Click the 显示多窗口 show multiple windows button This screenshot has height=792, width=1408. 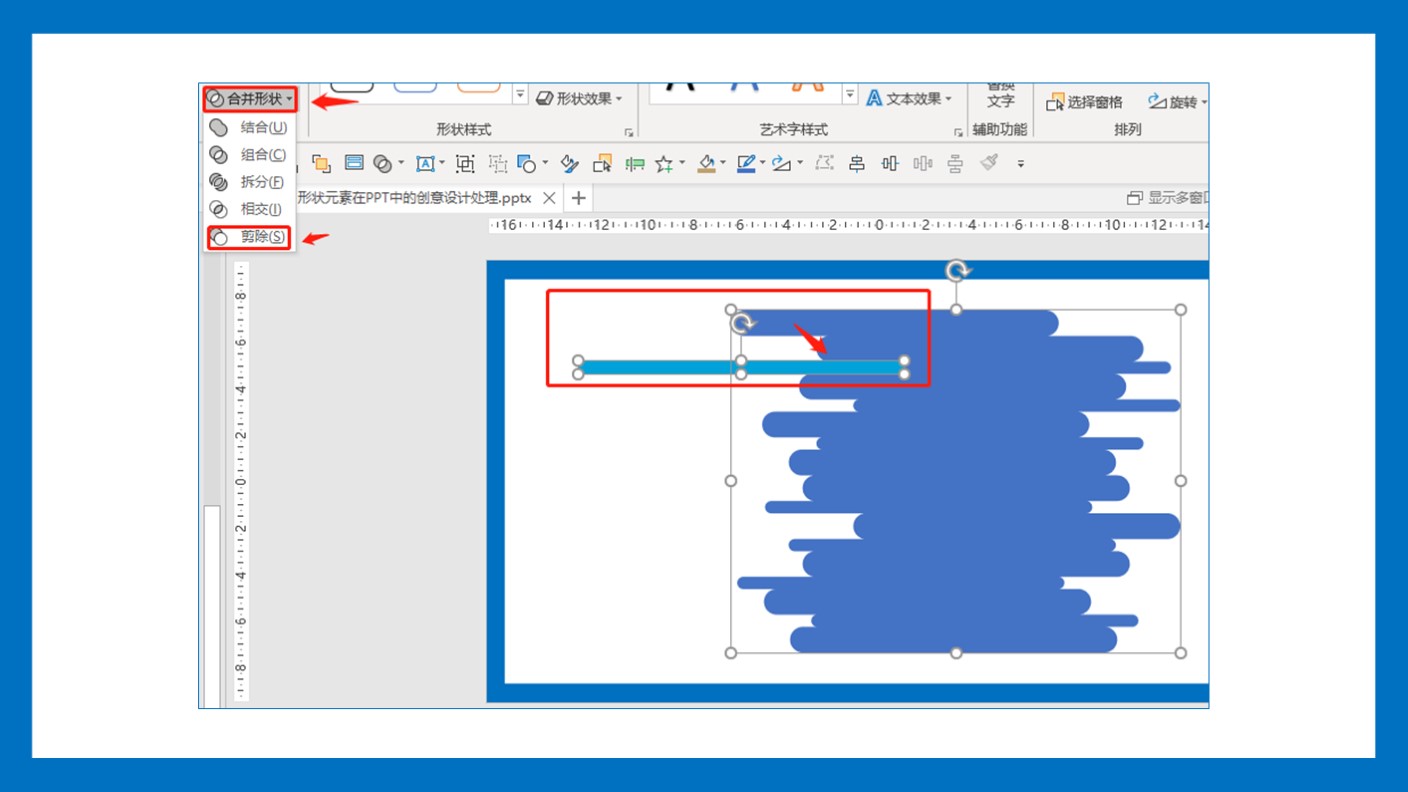(1168, 198)
